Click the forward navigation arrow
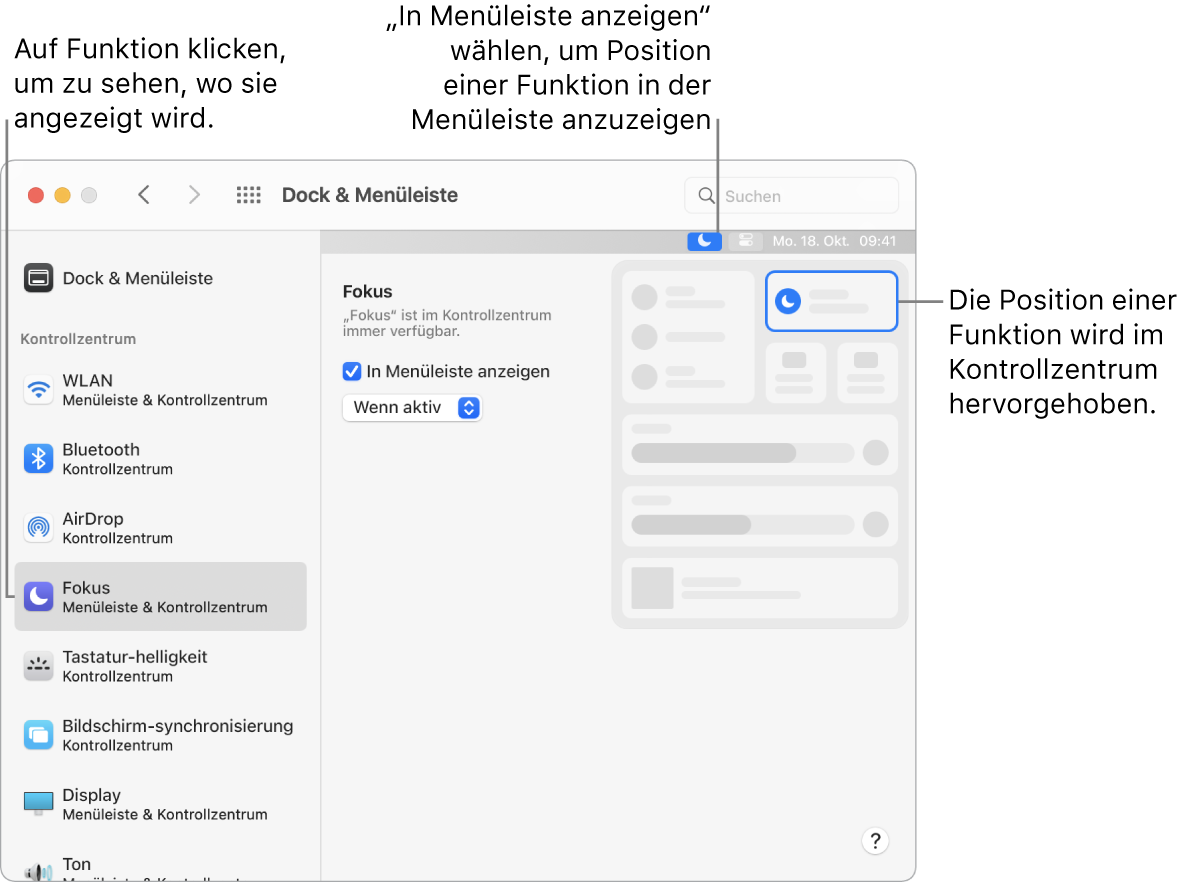This screenshot has width=1189, height=883. coord(194,195)
